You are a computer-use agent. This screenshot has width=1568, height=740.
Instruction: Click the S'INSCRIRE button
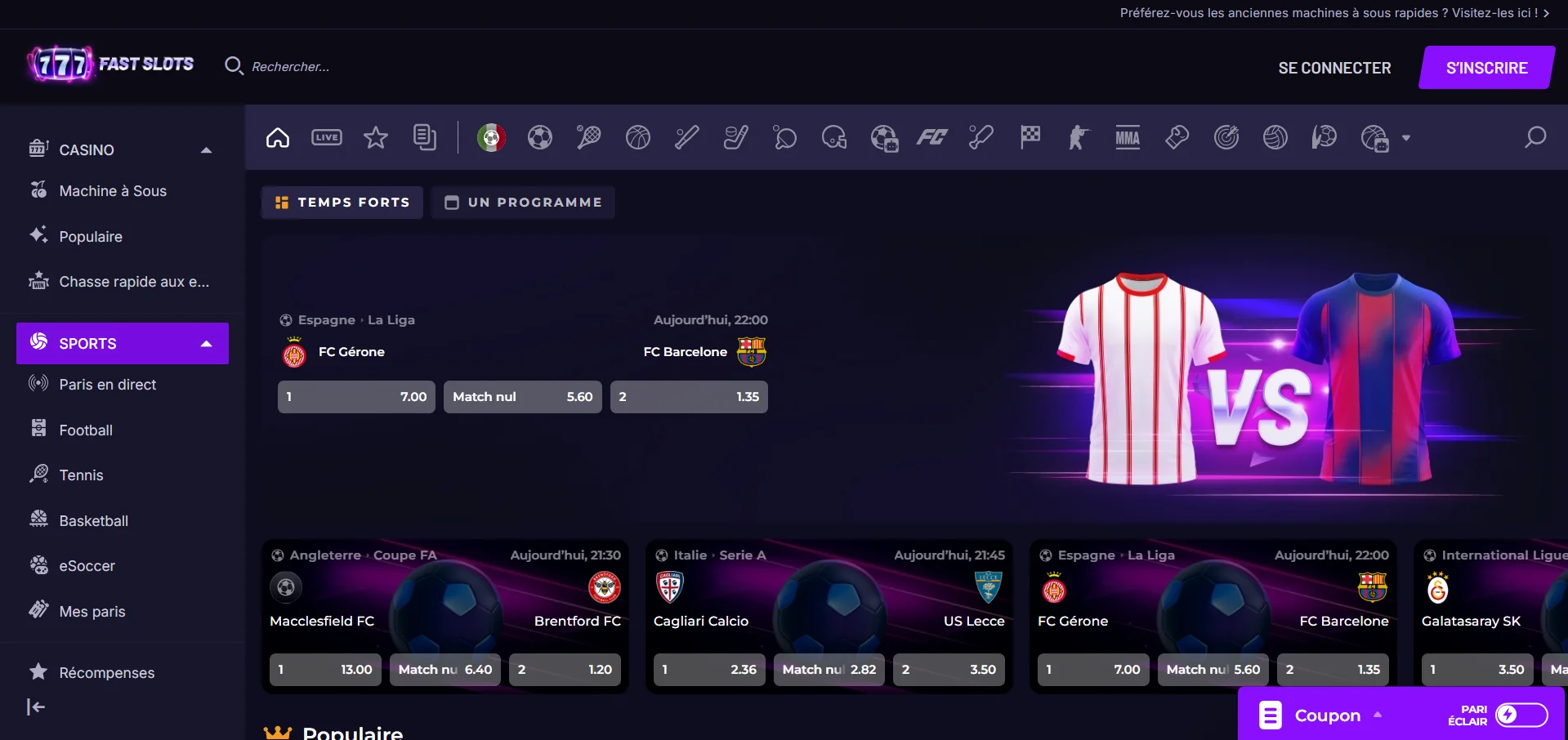[1486, 68]
